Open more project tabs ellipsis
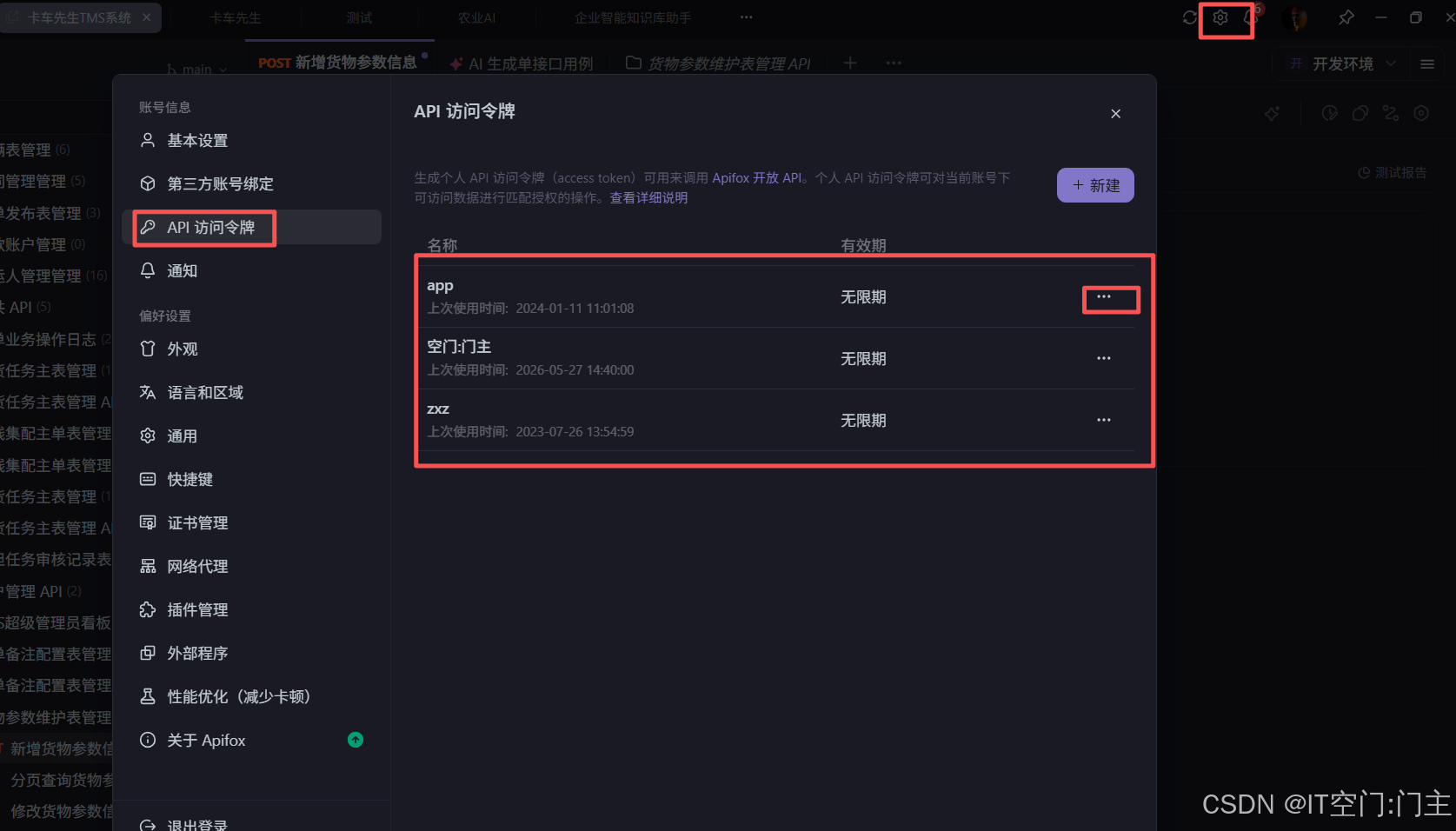The height and width of the screenshot is (831, 1456). coord(747,17)
